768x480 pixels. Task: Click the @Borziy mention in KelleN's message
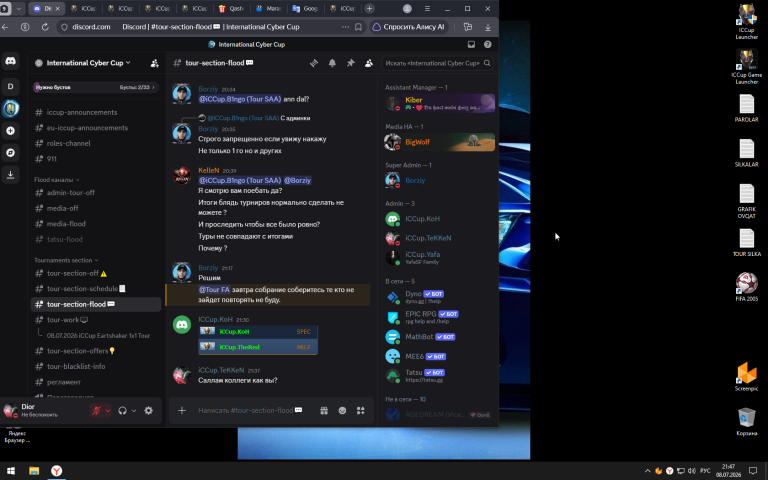pos(297,180)
